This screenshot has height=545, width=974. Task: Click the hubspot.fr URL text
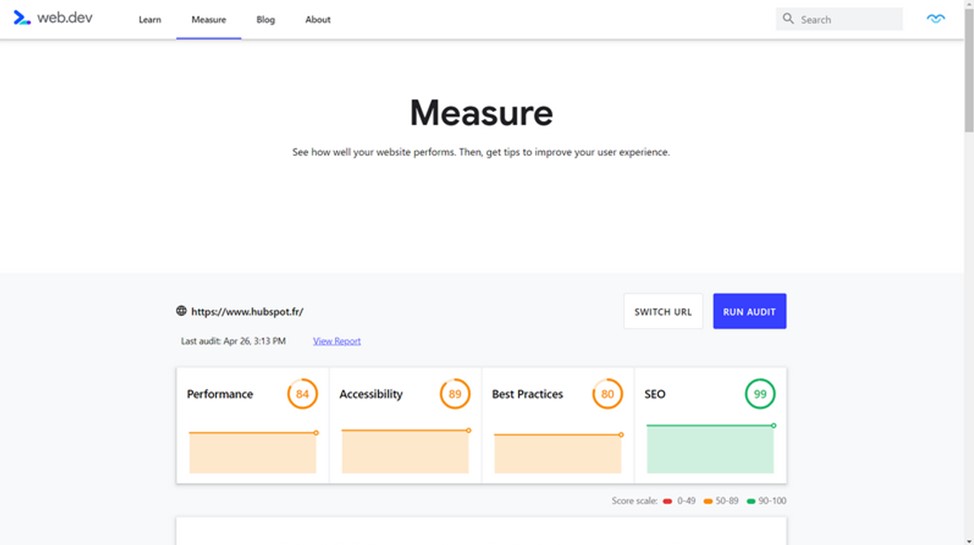point(247,312)
